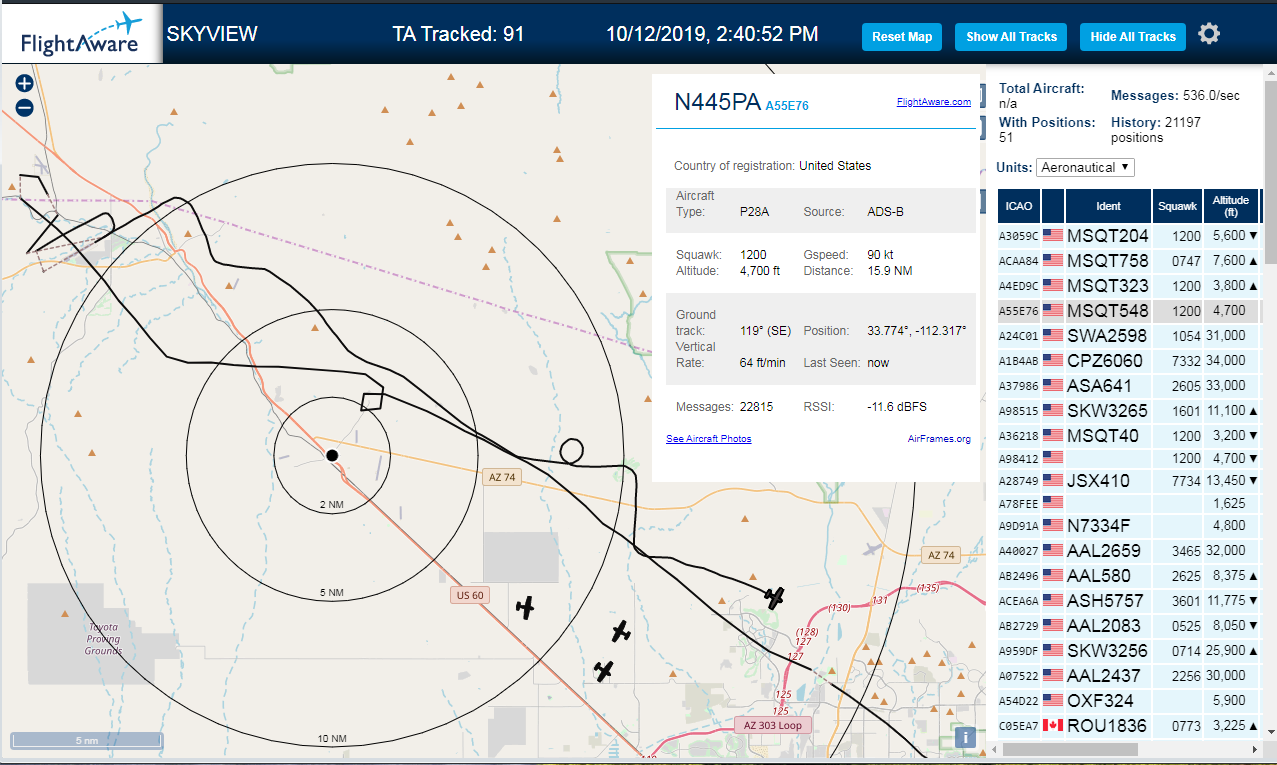Click the SKYVIEW title text
Screen dimensions: 1277x765
coord(212,34)
